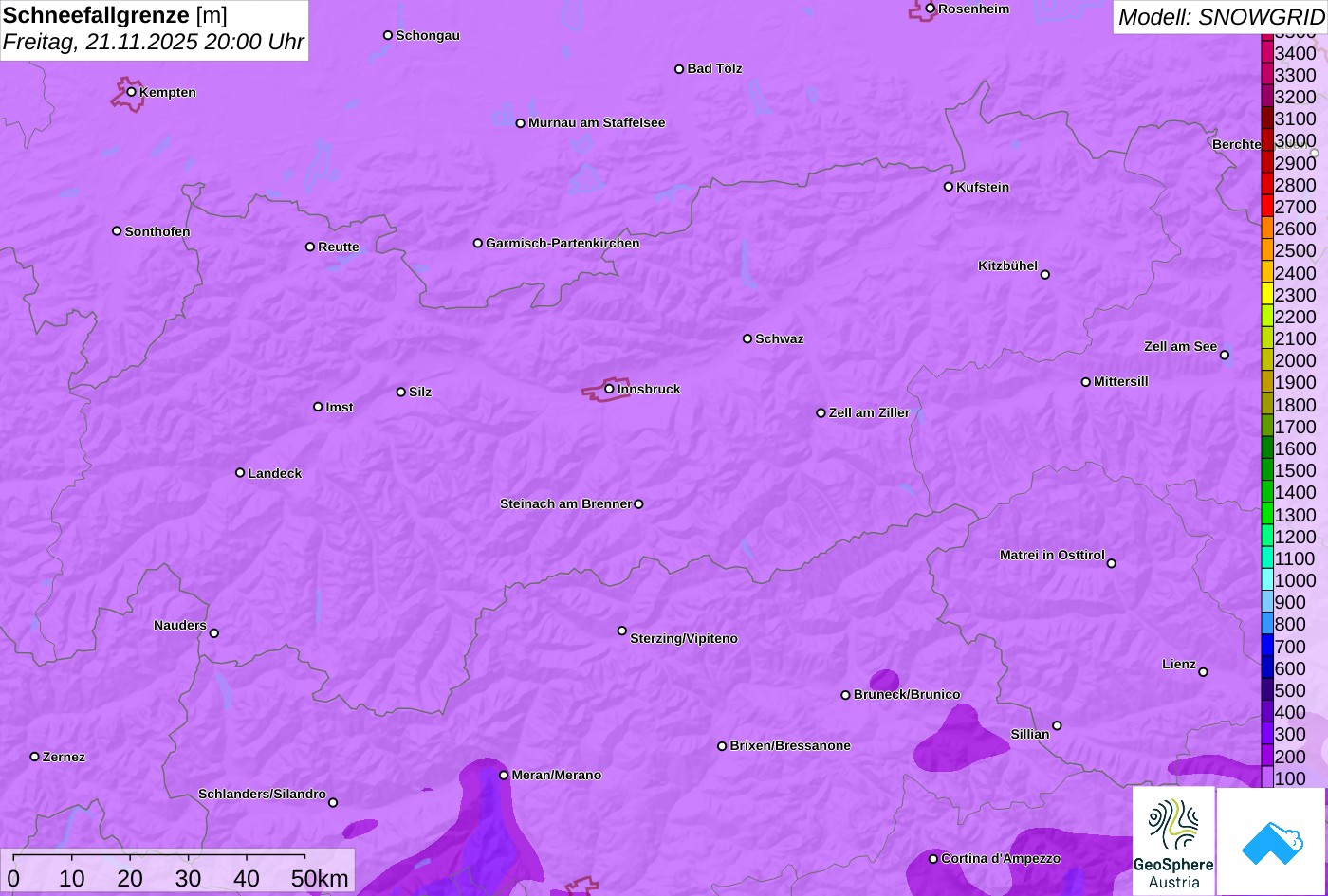Click the 2000 legend value
Viewport: 1328px width, 896px height.
pyautogui.click(x=1296, y=360)
